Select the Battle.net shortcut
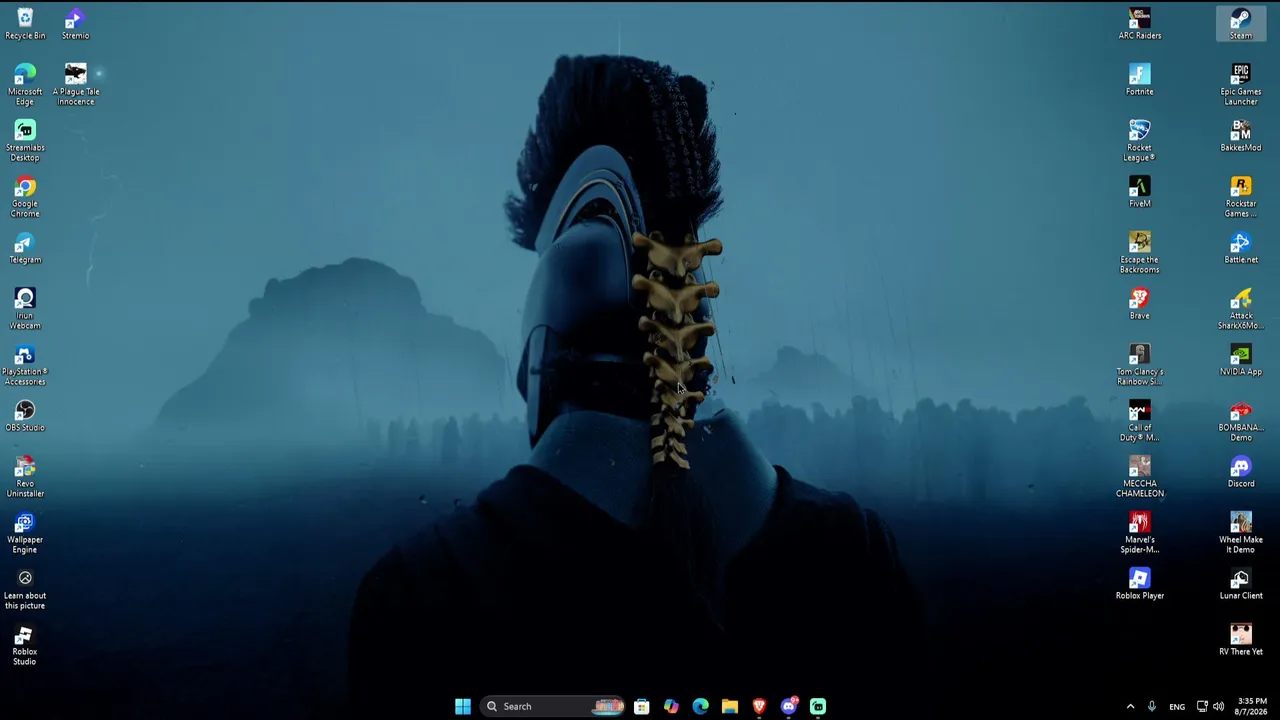Viewport: 1280px width, 720px height. tap(1241, 248)
